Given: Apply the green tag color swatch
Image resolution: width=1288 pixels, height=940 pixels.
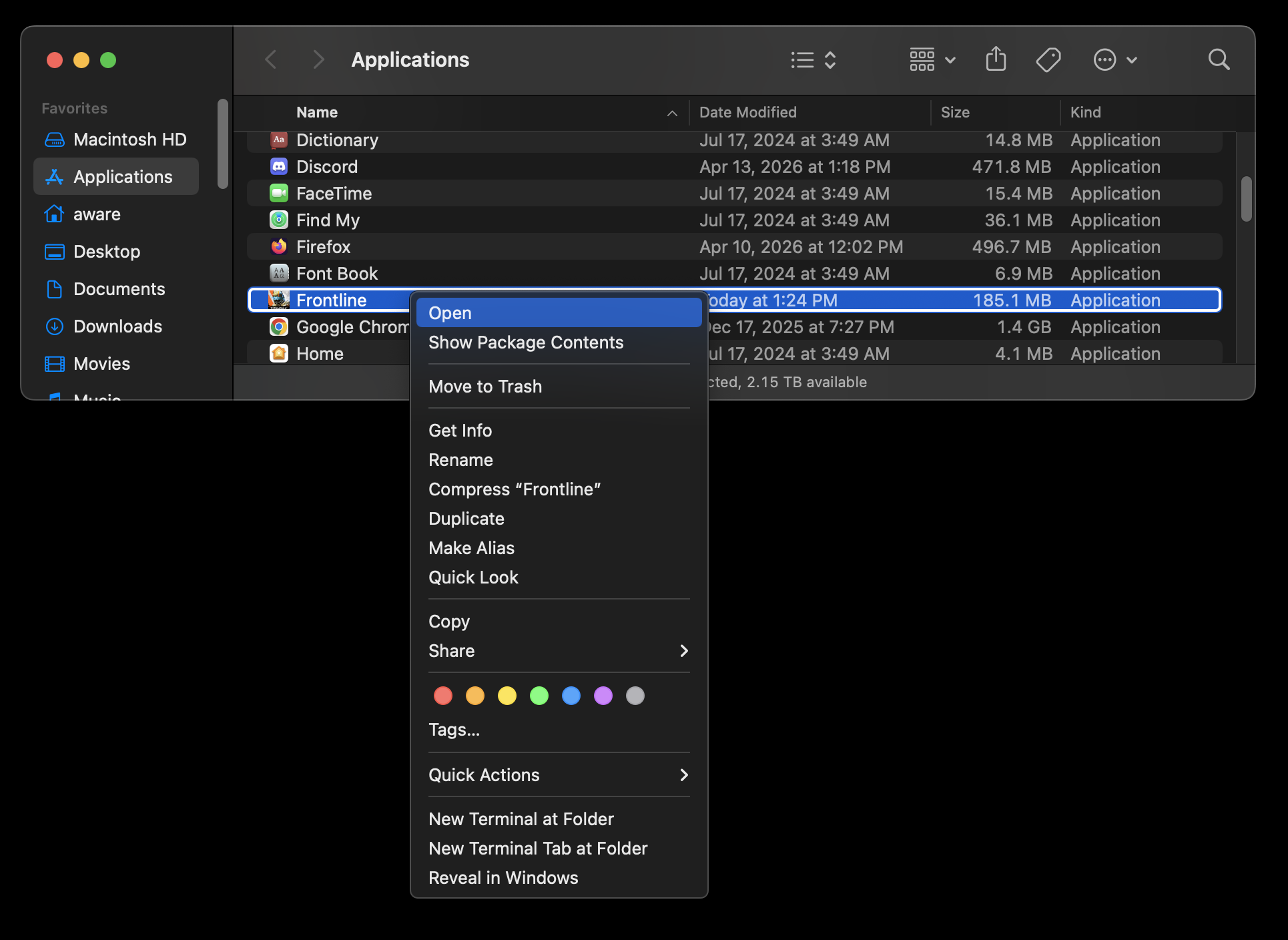Looking at the screenshot, I should click(539, 696).
